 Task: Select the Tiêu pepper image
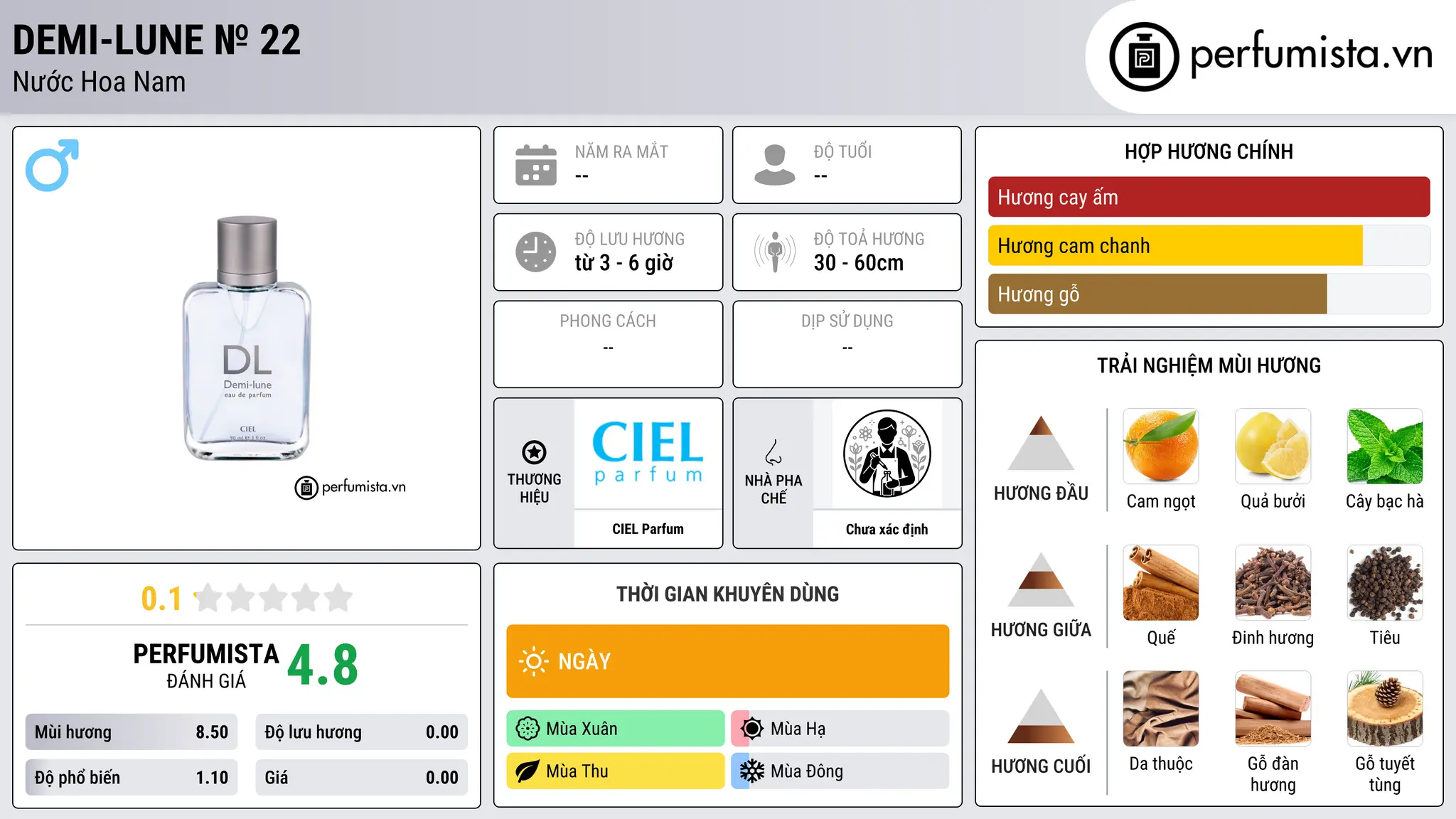click(1385, 583)
